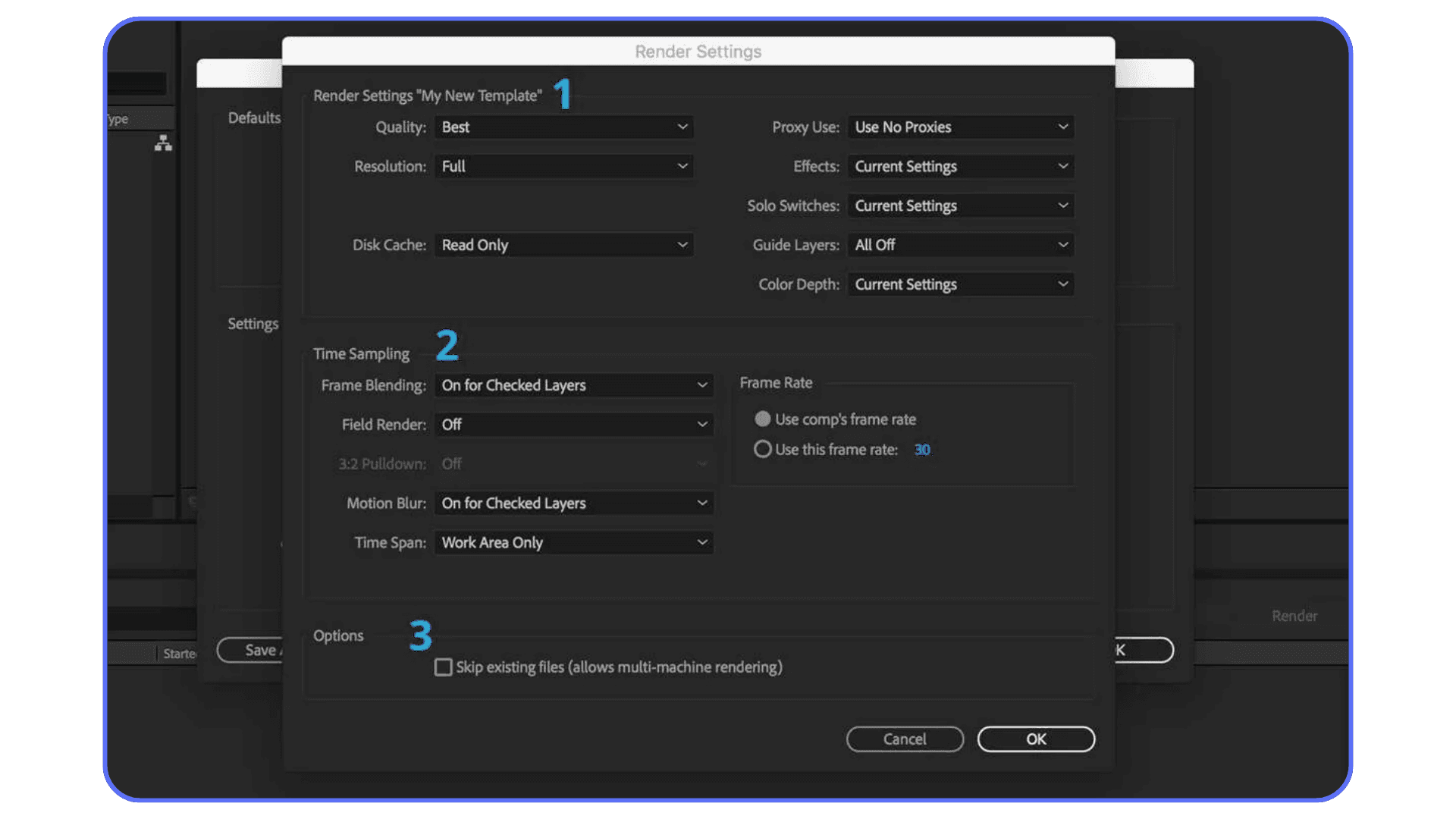The image size is (1456, 819).
Task: Open the Color Depth dropdown
Action: point(960,284)
